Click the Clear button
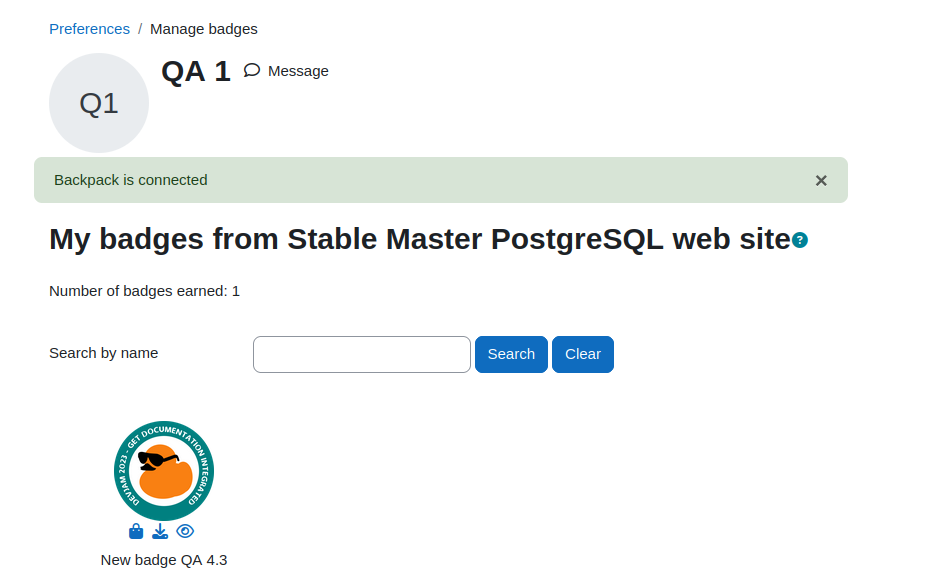 click(x=583, y=354)
